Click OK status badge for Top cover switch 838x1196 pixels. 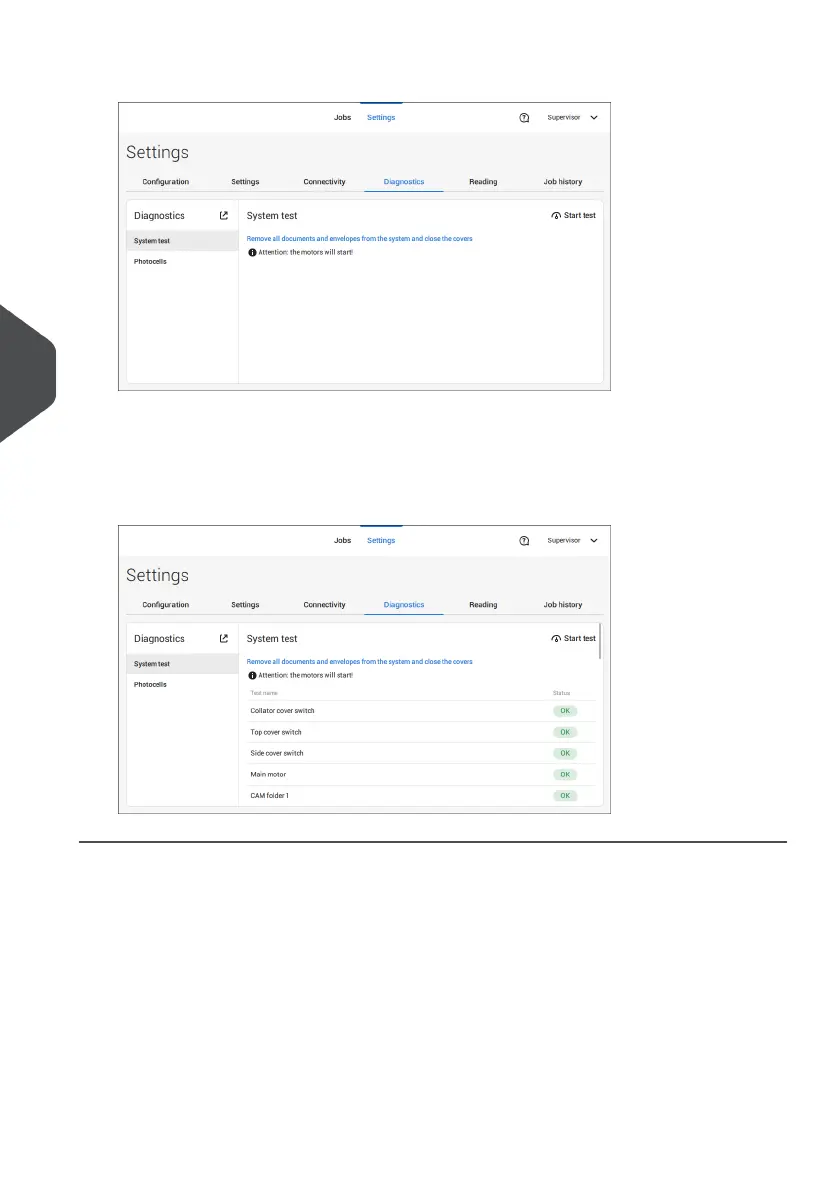point(565,732)
